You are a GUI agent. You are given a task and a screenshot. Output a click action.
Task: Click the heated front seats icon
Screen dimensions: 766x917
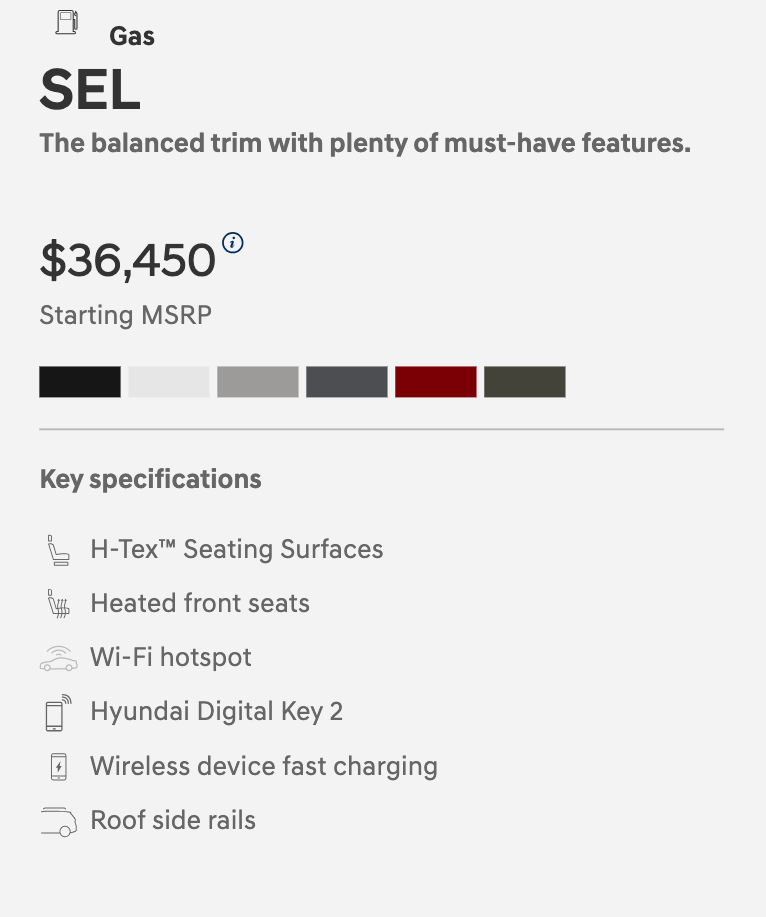click(x=58, y=604)
